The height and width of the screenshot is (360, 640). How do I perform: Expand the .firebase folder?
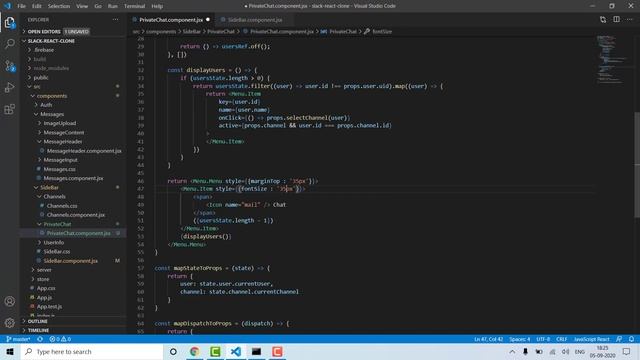pos(44,50)
